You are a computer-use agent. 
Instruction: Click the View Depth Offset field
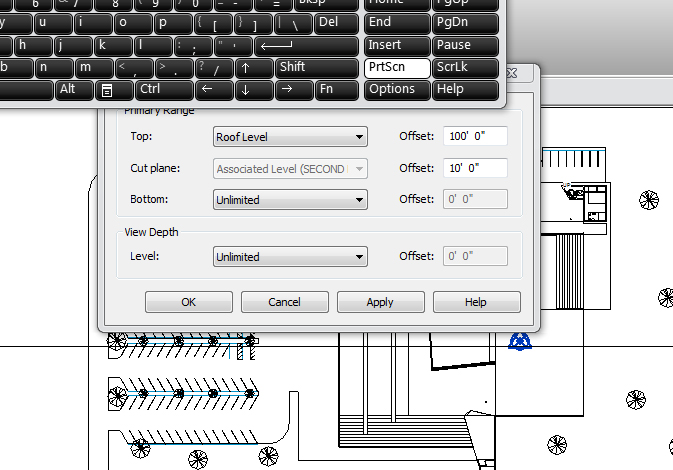coord(475,256)
